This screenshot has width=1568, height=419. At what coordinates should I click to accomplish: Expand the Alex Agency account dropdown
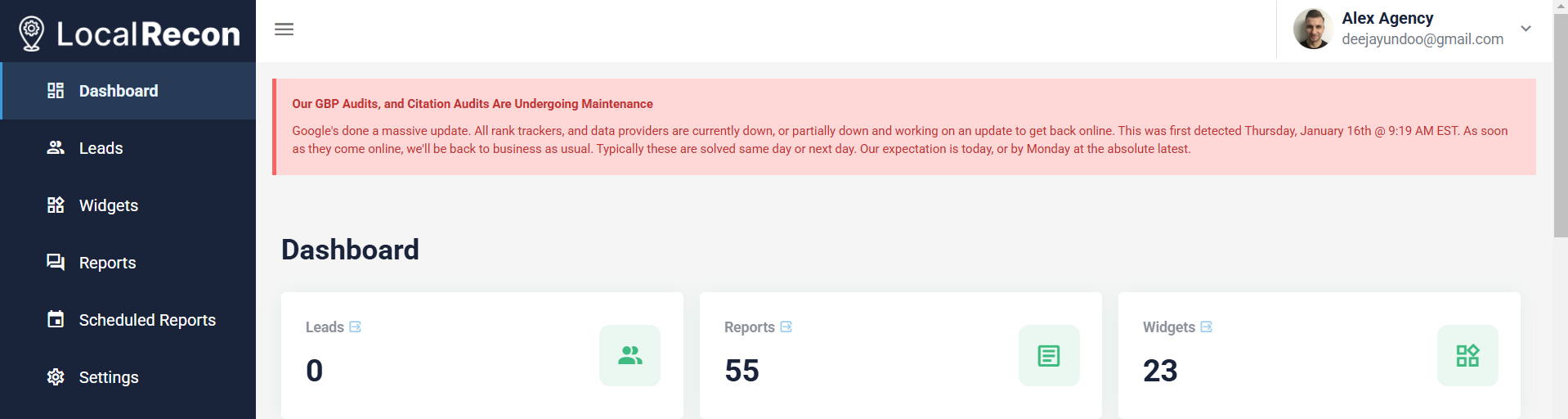pos(1525,29)
